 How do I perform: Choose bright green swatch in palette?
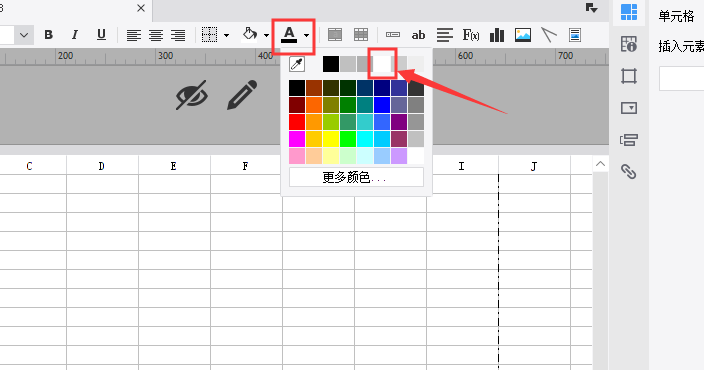click(348, 139)
